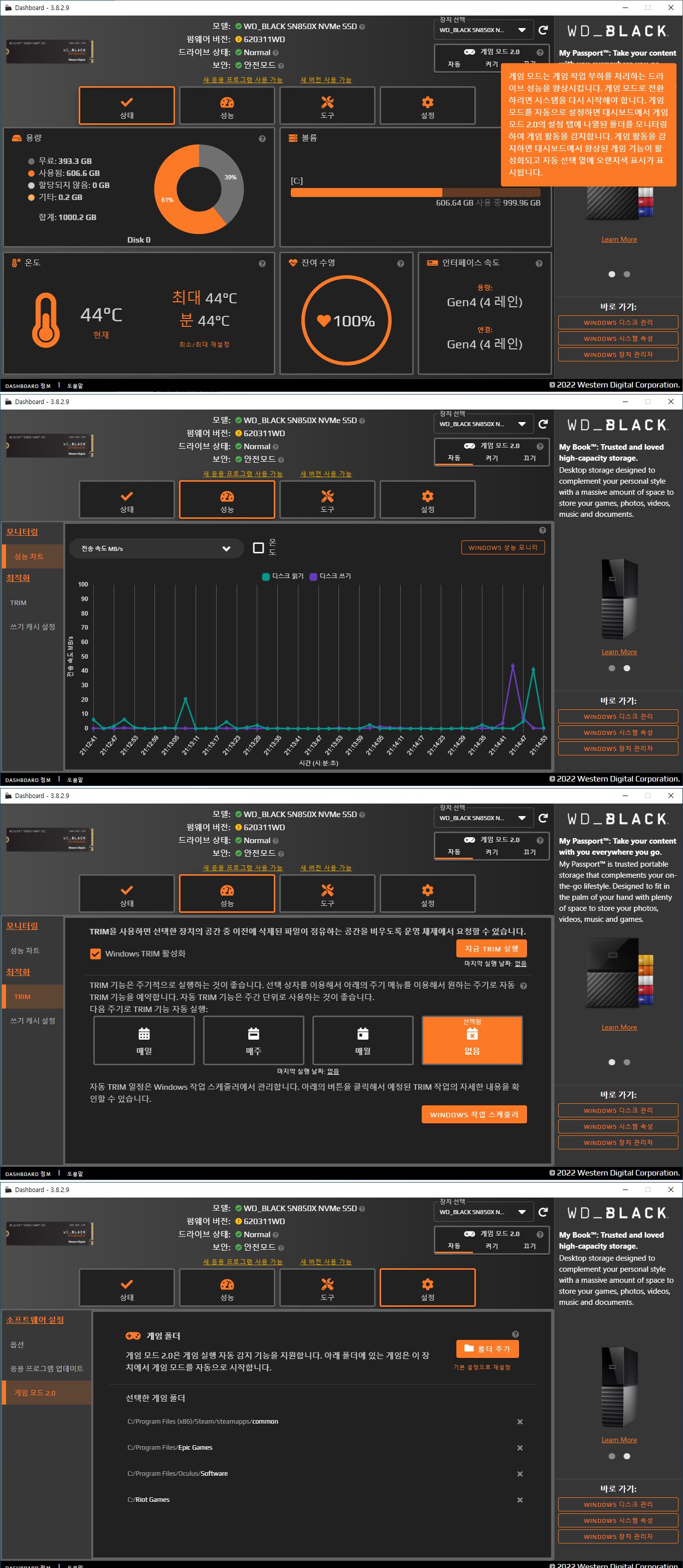Open help icon above the transfer chart

[x=543, y=530]
